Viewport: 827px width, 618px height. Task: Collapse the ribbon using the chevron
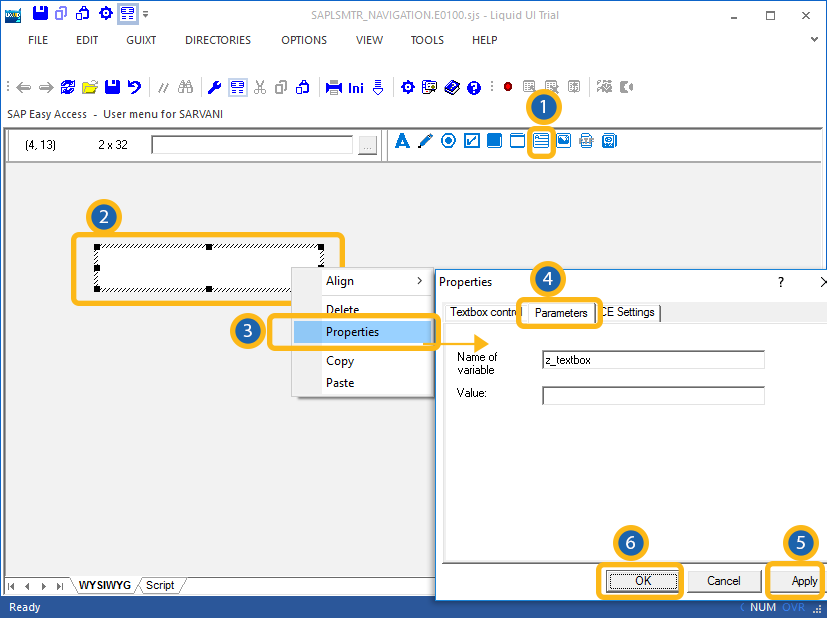click(814, 40)
